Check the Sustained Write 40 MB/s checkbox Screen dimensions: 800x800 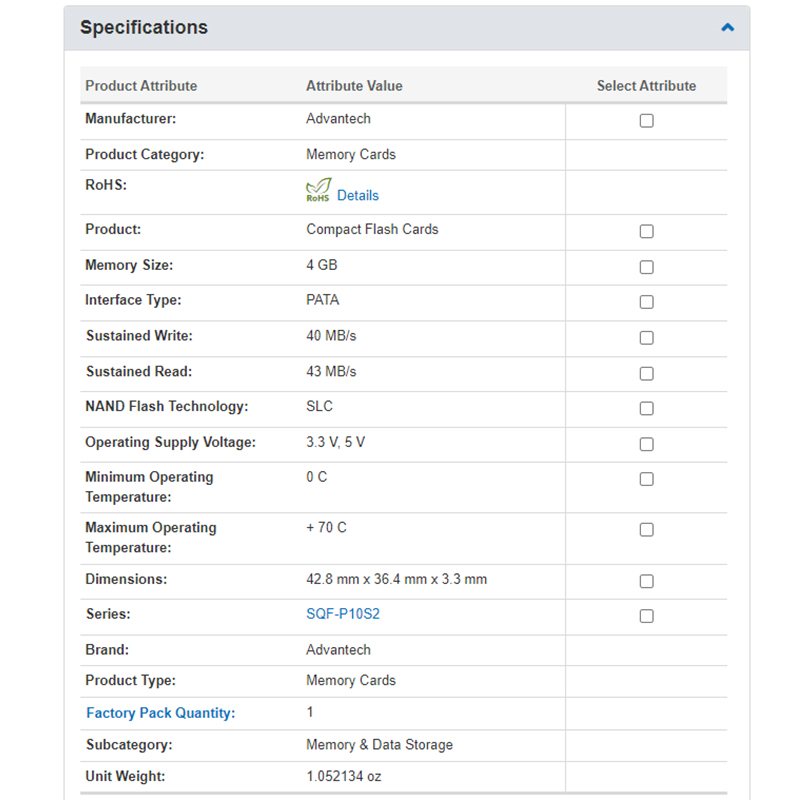click(x=646, y=338)
